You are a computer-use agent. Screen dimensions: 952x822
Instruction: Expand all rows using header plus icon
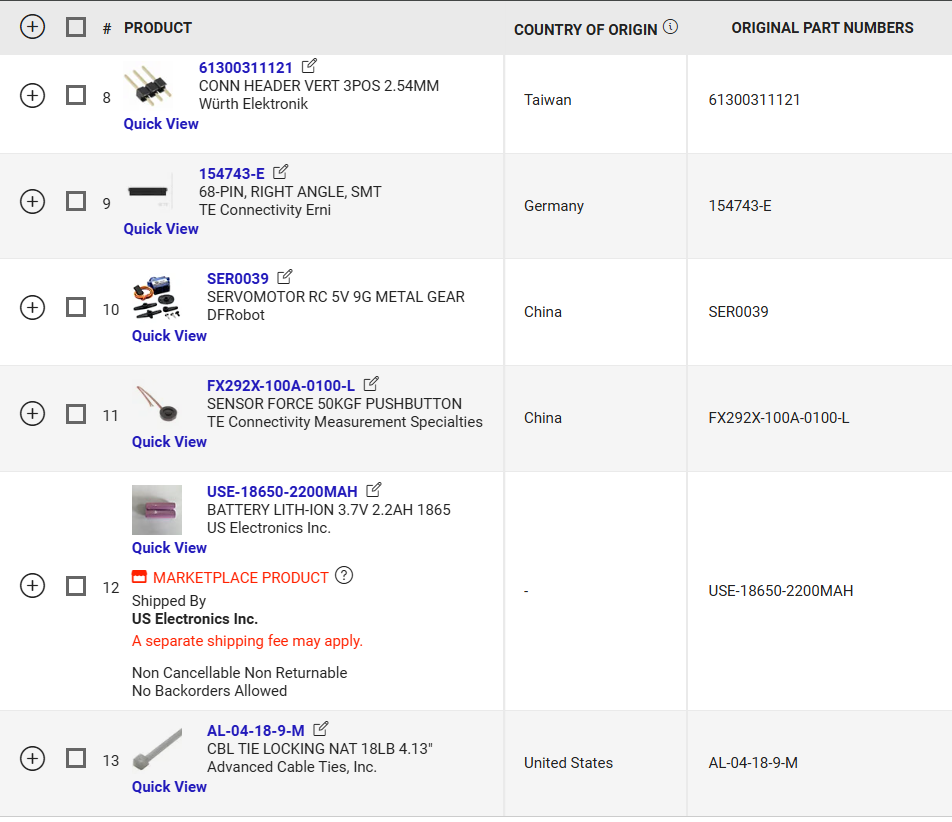coord(33,27)
